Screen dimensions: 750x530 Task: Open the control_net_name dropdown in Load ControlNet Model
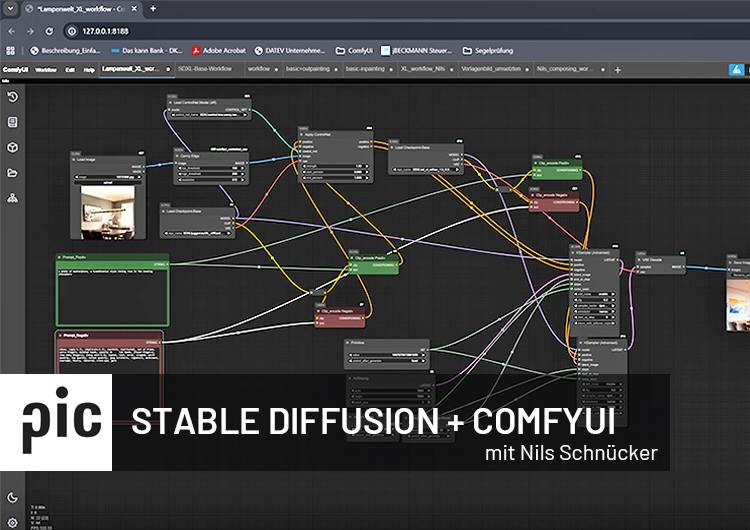(210, 115)
